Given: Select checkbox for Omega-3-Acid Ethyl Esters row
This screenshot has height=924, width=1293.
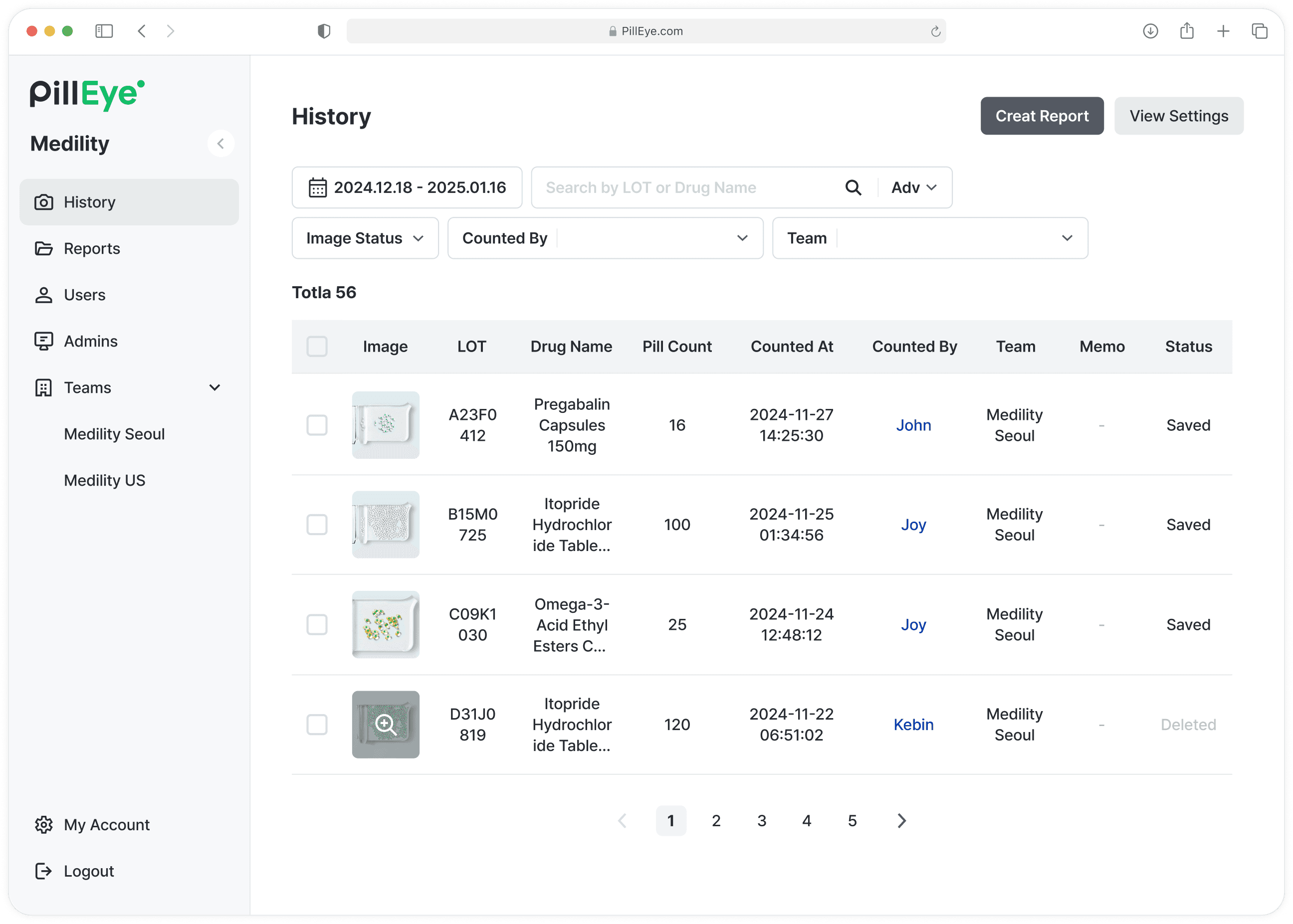Looking at the screenshot, I should [317, 625].
